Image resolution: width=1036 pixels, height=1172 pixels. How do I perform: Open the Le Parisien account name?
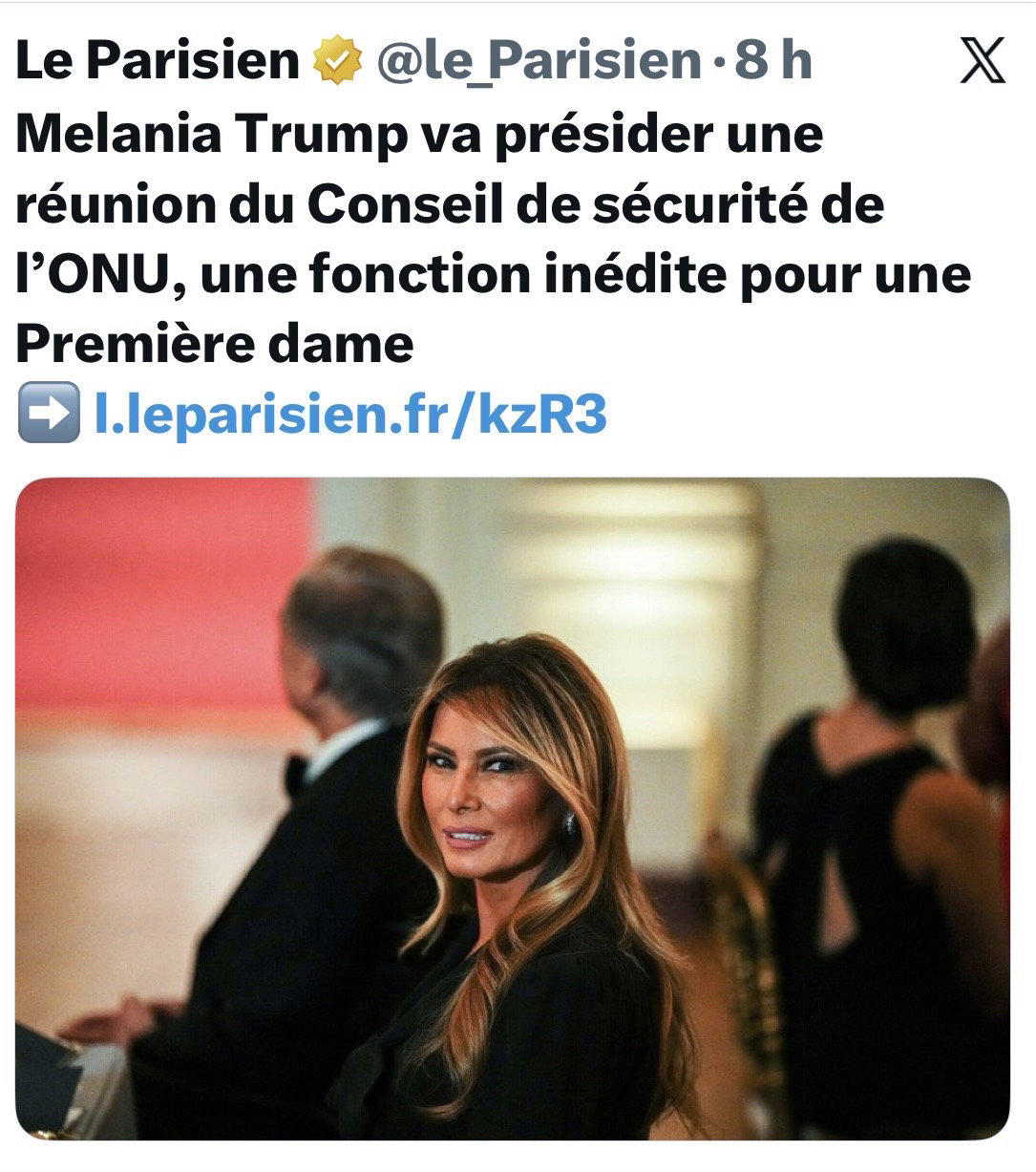[158, 62]
